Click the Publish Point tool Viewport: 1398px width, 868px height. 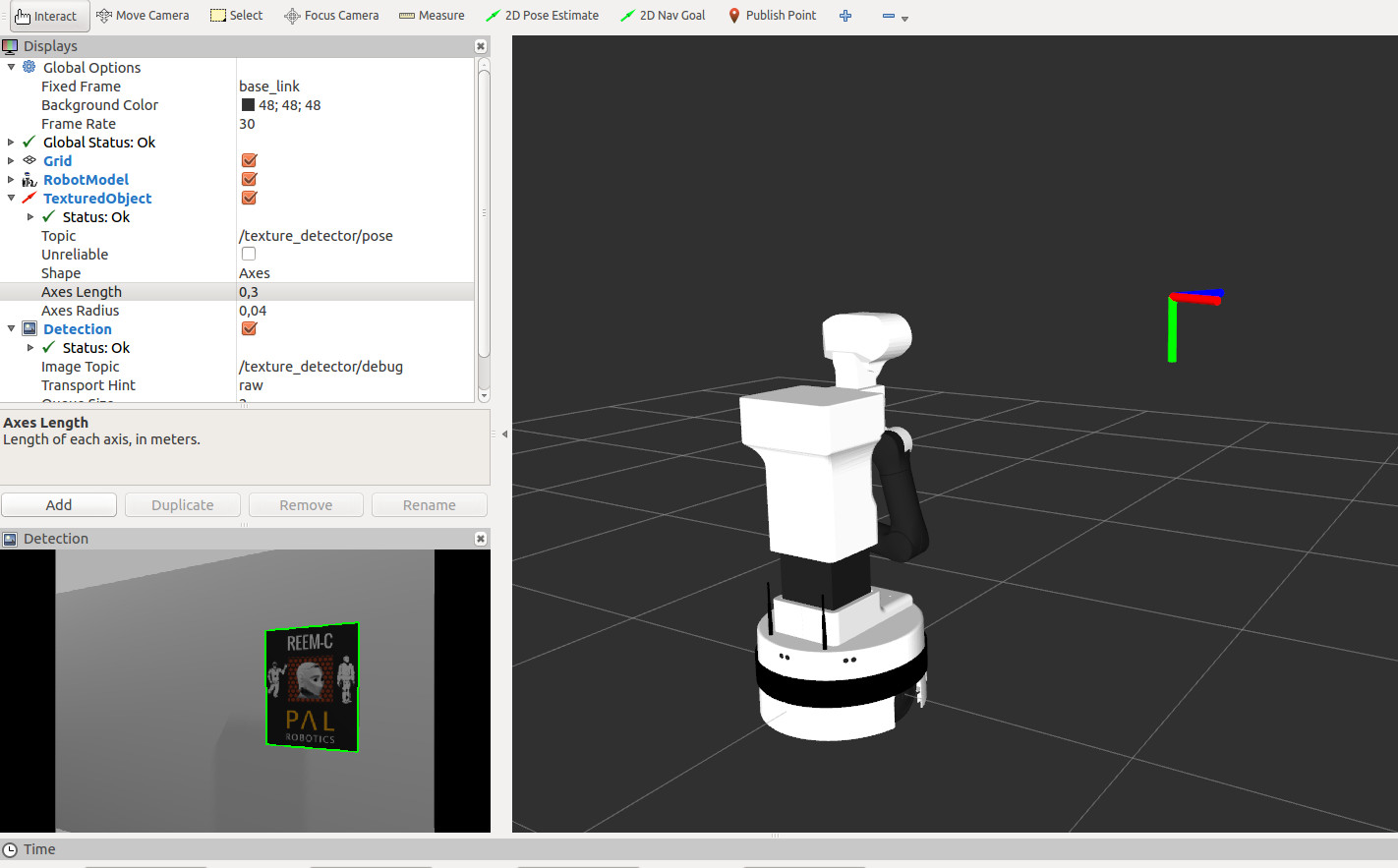point(772,16)
